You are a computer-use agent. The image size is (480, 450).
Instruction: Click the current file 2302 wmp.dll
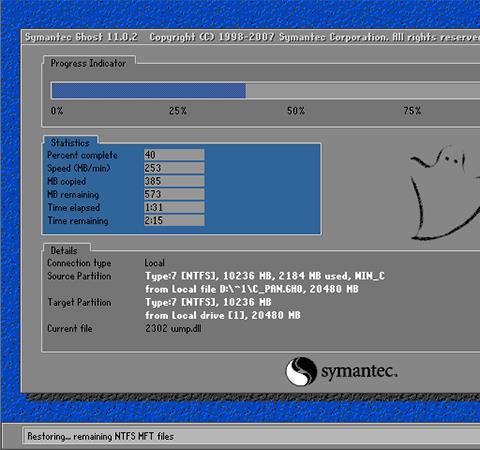(x=173, y=329)
